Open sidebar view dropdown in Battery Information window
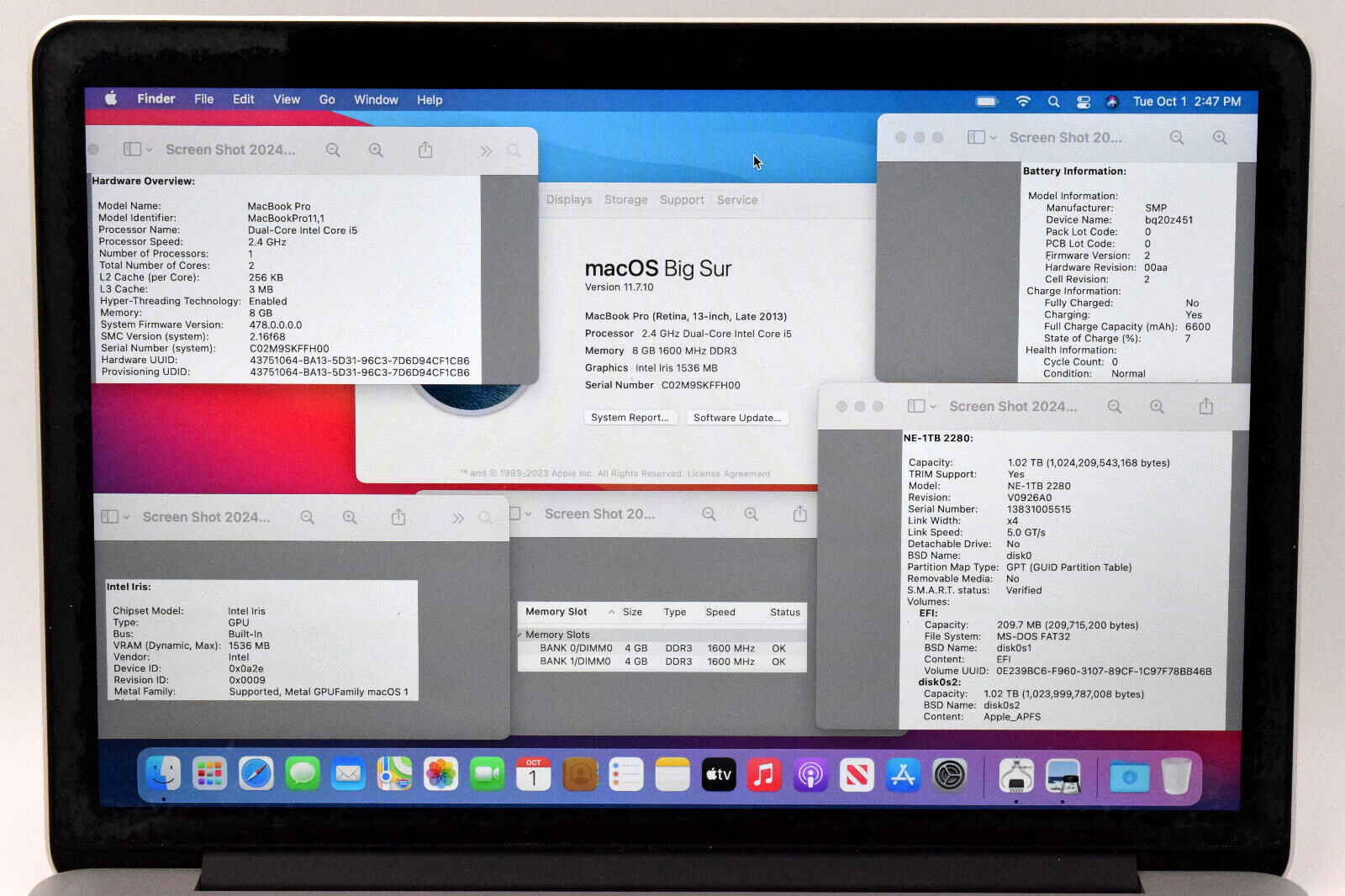Screen dimensions: 1345x896 click(981, 137)
